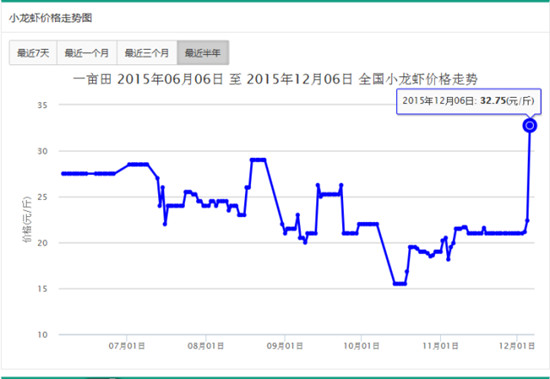
Task: Click the 价格(元/斤) y-axis title
Action: (27, 219)
